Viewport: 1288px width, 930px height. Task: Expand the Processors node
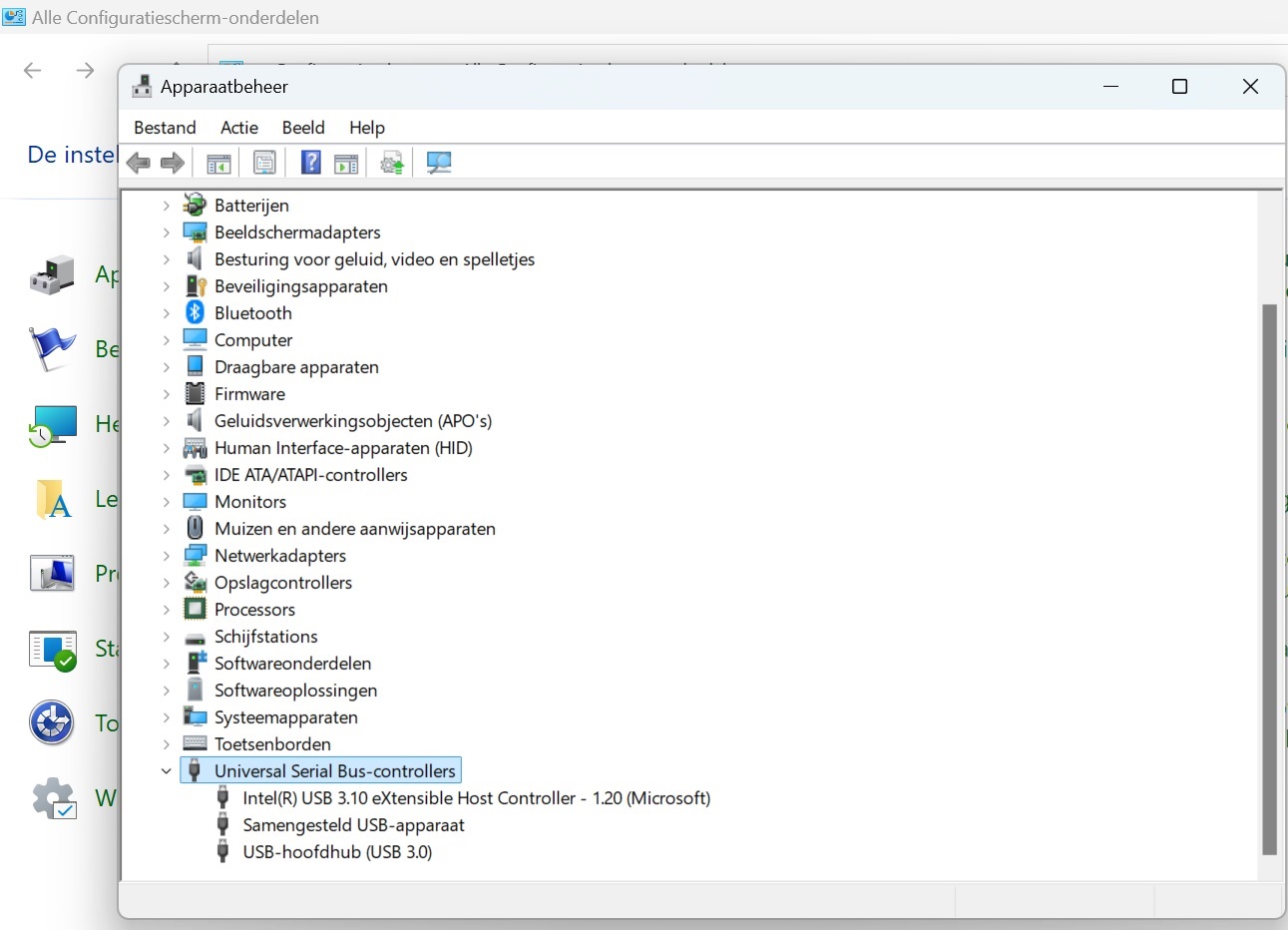(x=167, y=610)
